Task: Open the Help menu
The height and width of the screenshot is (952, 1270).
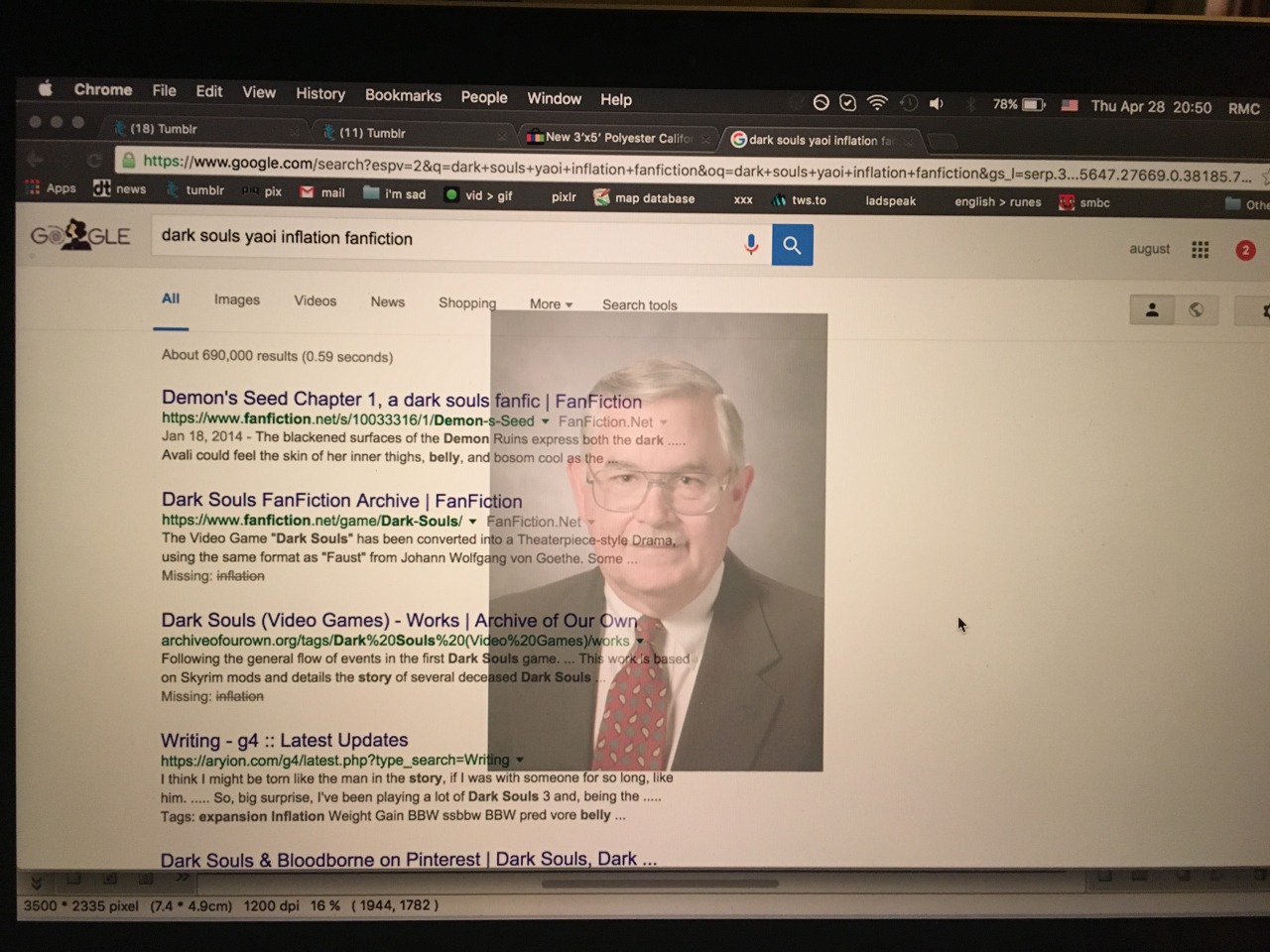Action: (616, 99)
